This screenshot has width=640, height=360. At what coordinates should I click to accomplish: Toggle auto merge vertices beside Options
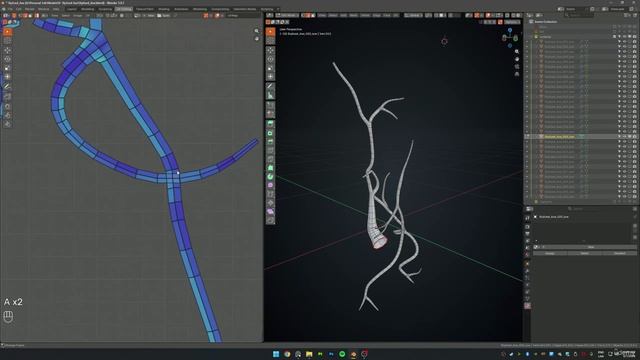coord(500,22)
